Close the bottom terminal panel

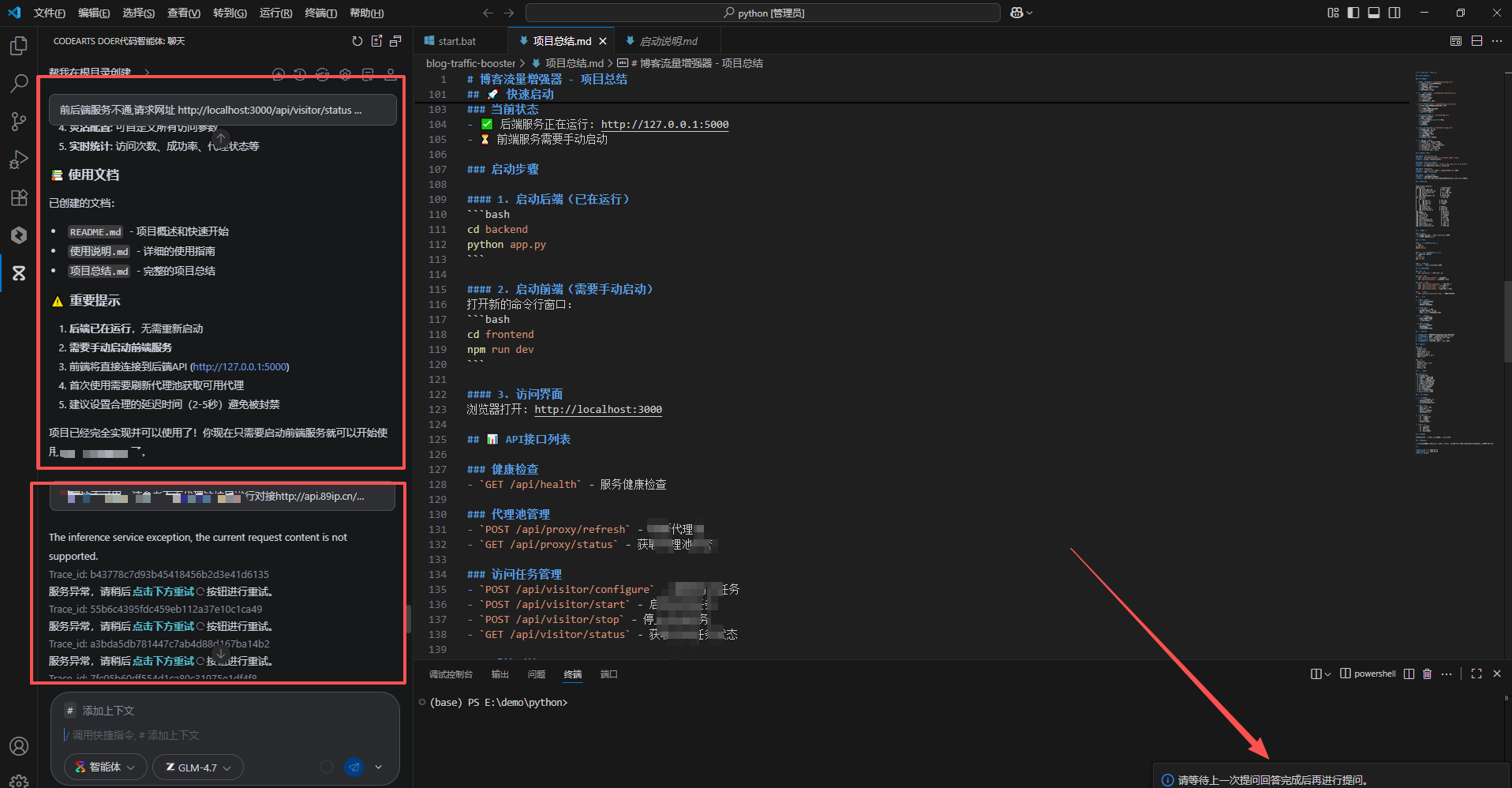[x=1497, y=674]
